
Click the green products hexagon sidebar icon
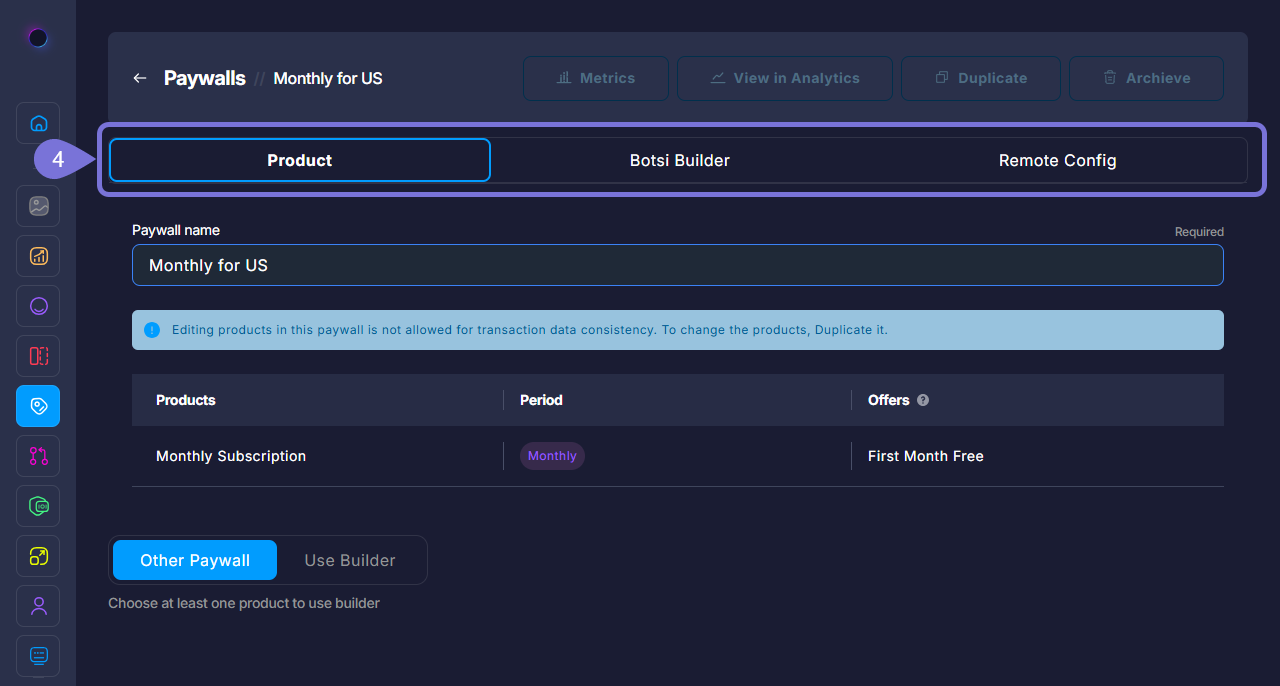tap(37, 506)
